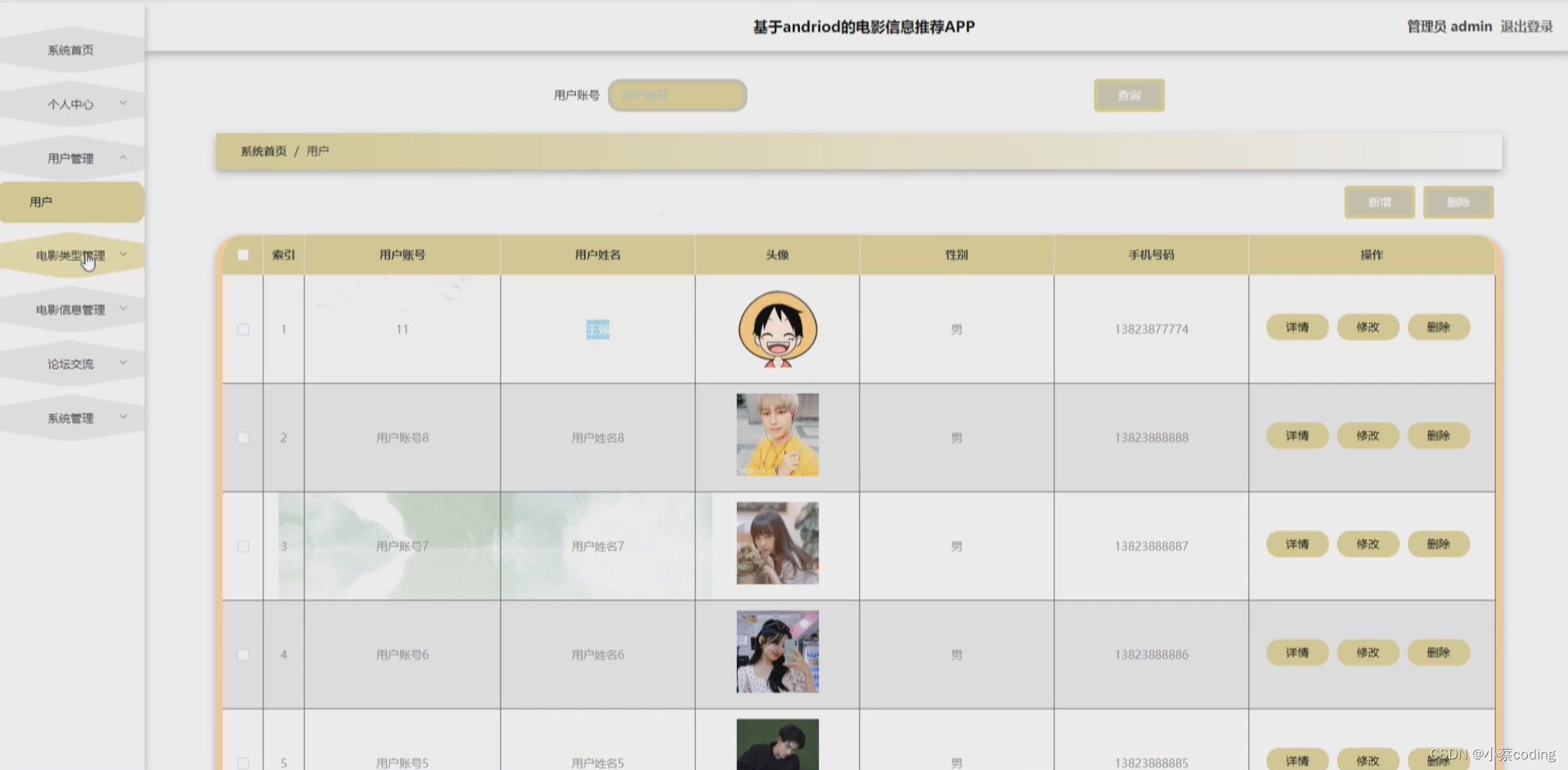
Task: Open 系统首页 in the sidebar
Action: tap(70, 50)
